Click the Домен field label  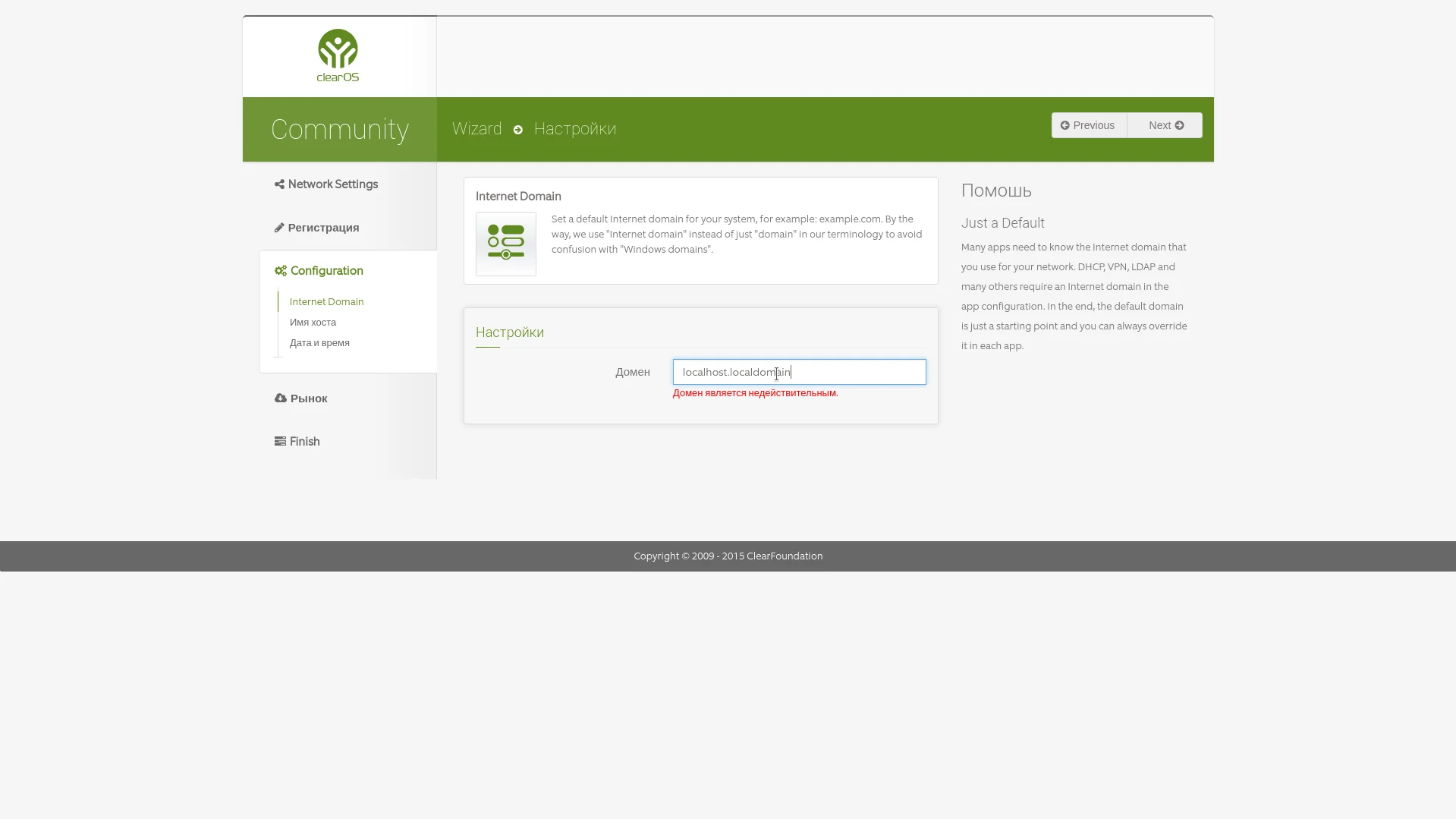pos(633,372)
